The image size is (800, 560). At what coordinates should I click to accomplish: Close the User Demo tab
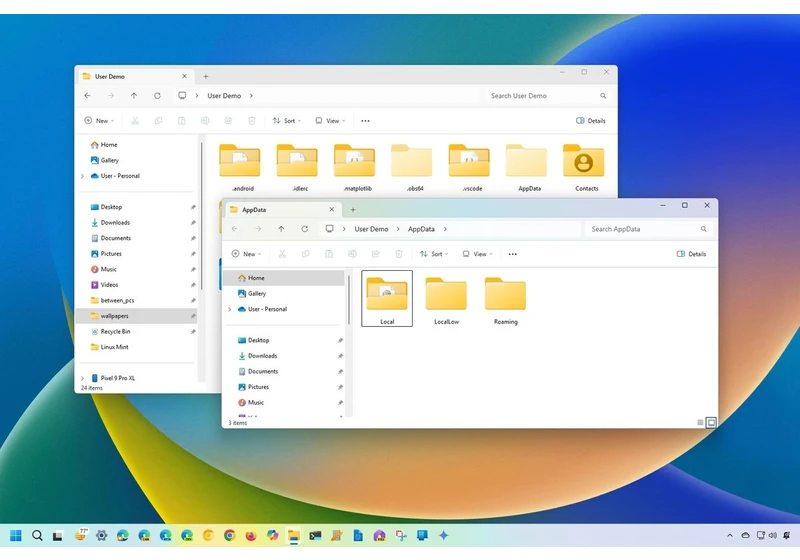point(184,77)
